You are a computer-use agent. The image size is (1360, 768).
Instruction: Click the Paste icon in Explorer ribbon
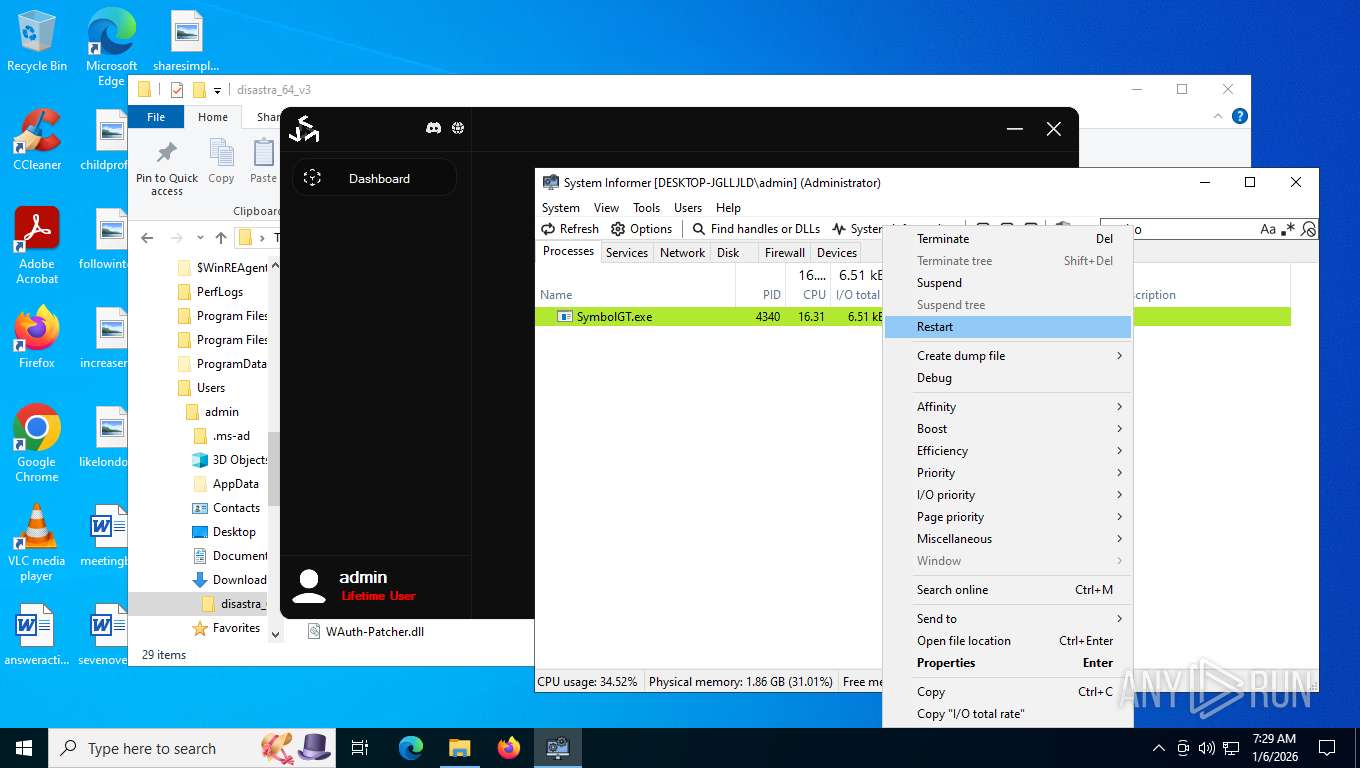coord(263,153)
